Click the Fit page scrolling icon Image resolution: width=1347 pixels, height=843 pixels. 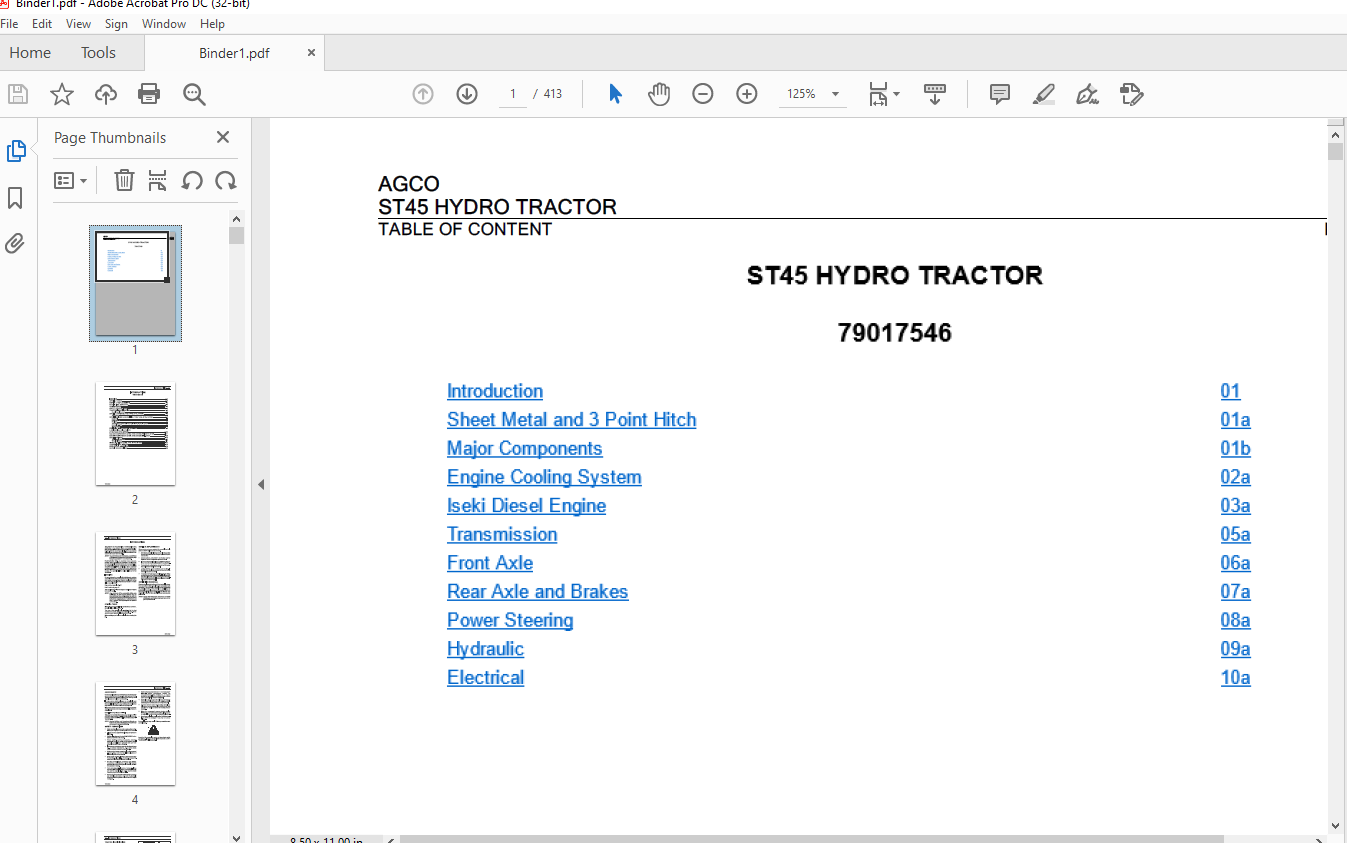(878, 94)
